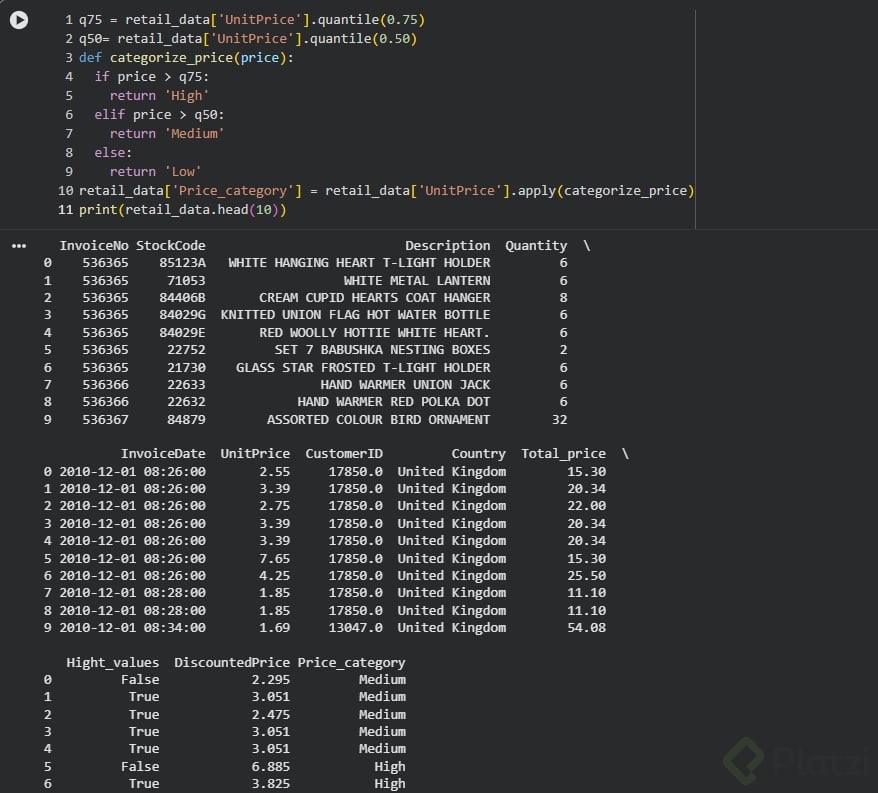Image resolution: width=878 pixels, height=793 pixels.
Task: Click stock code 85123A
Action: point(182,263)
